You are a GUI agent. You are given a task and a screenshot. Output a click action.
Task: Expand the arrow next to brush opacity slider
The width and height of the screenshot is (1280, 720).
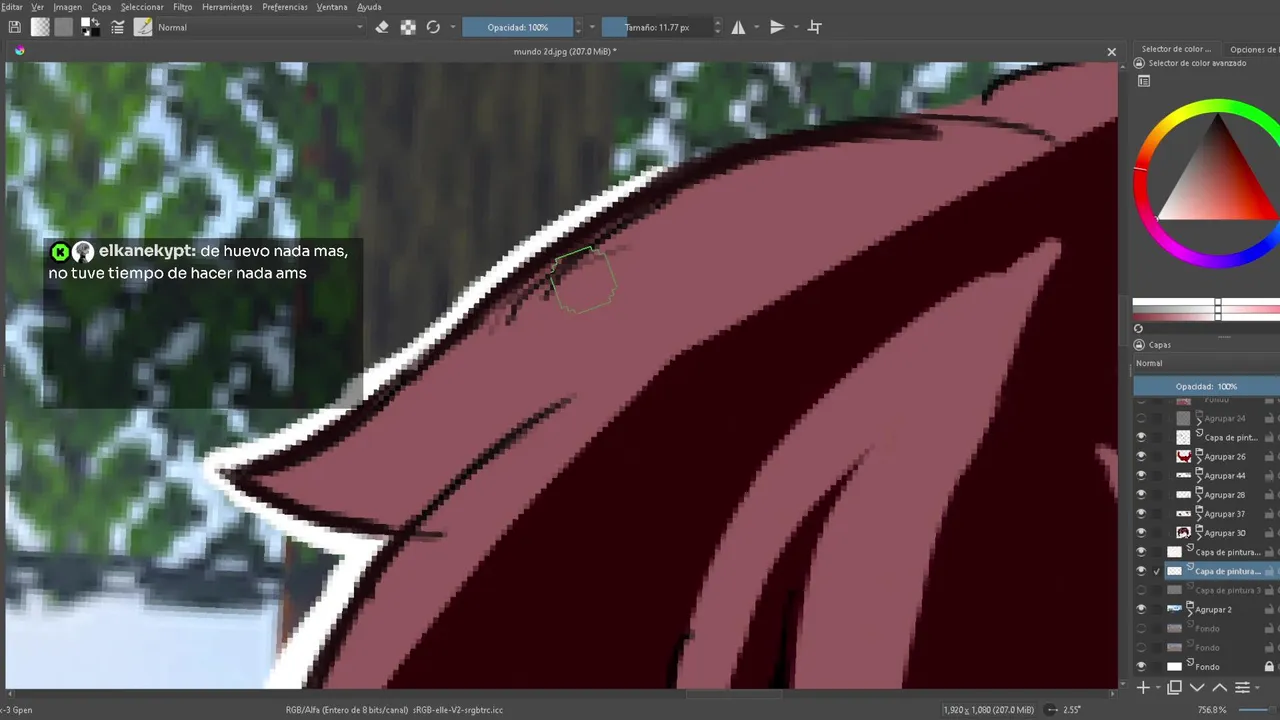(x=592, y=27)
